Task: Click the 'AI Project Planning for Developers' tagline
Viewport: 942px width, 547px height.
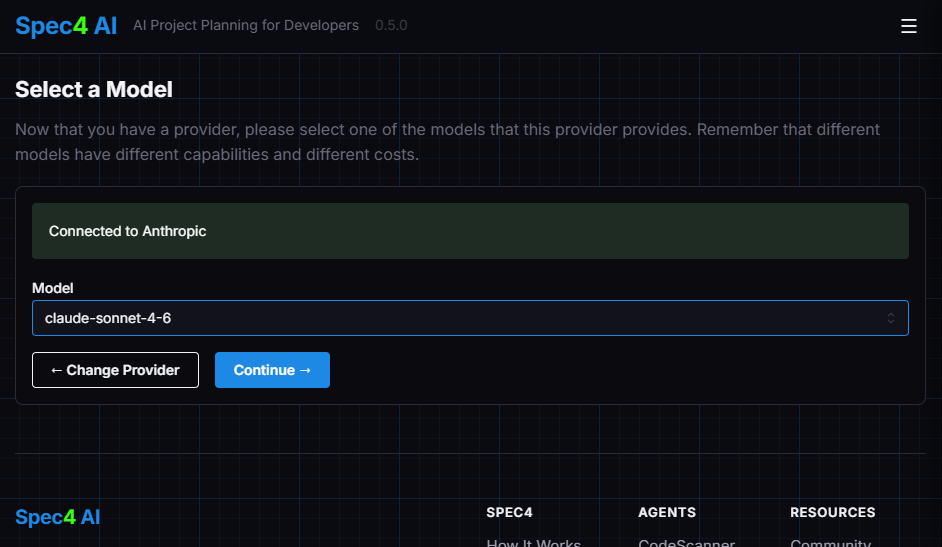Action: pos(246,25)
